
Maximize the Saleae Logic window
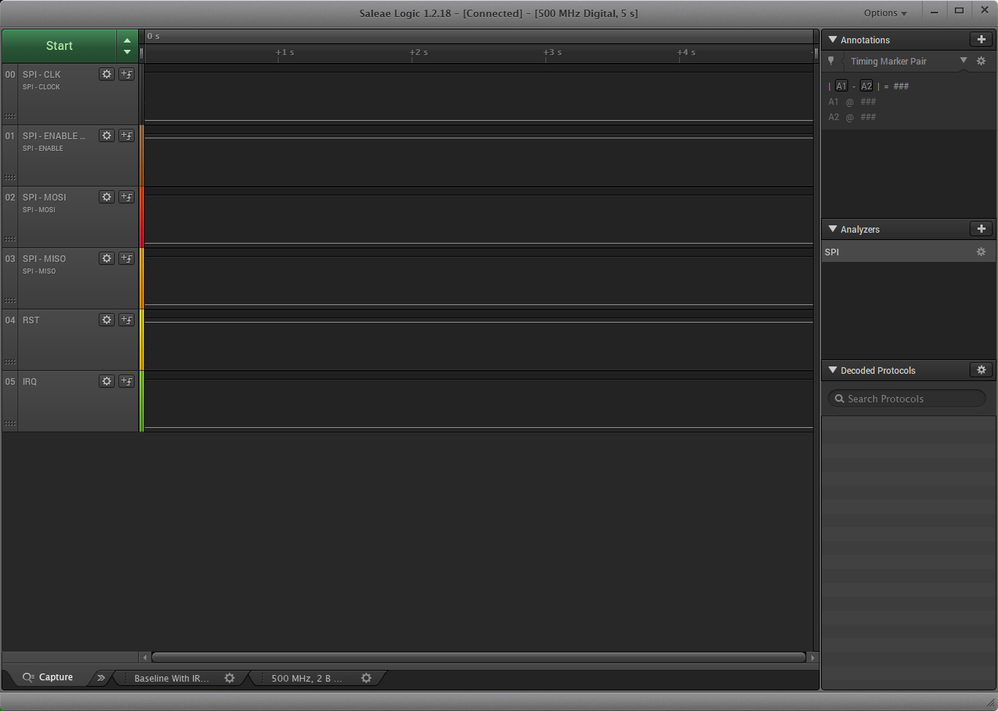[x=959, y=11]
